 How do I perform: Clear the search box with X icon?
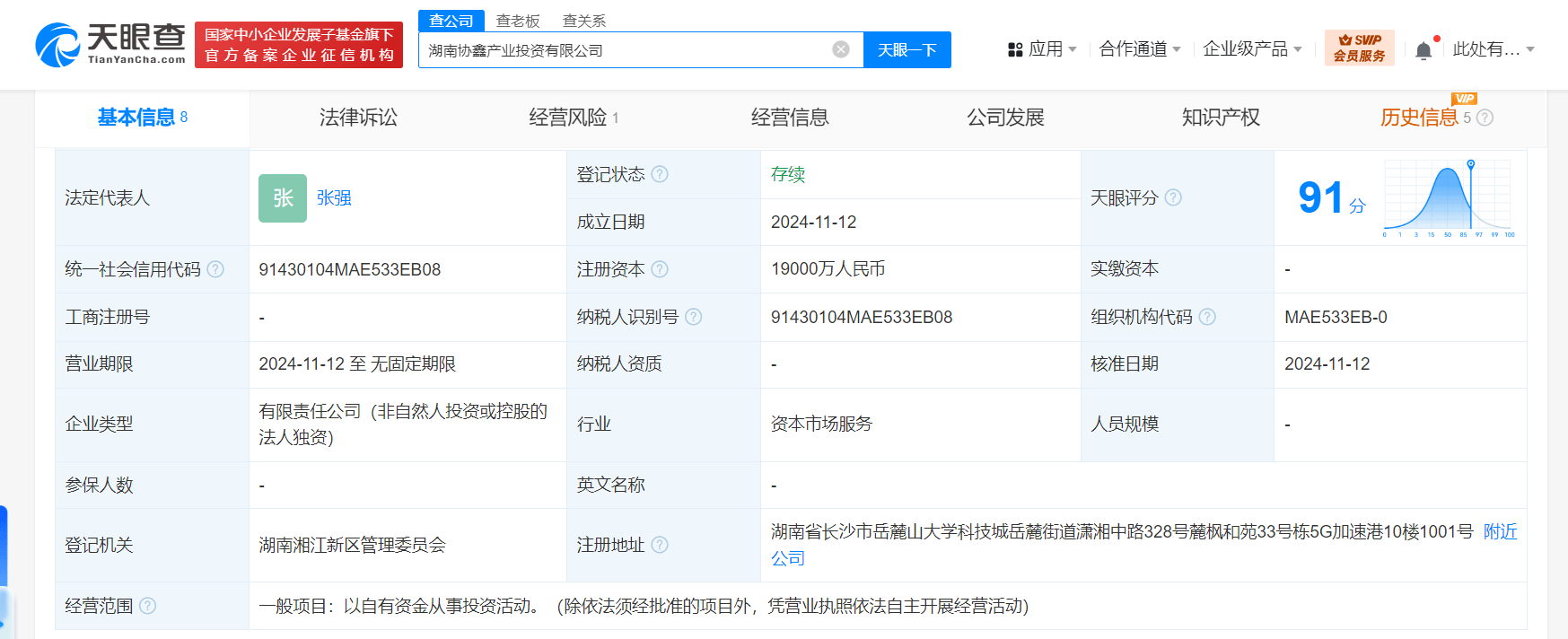click(x=840, y=50)
